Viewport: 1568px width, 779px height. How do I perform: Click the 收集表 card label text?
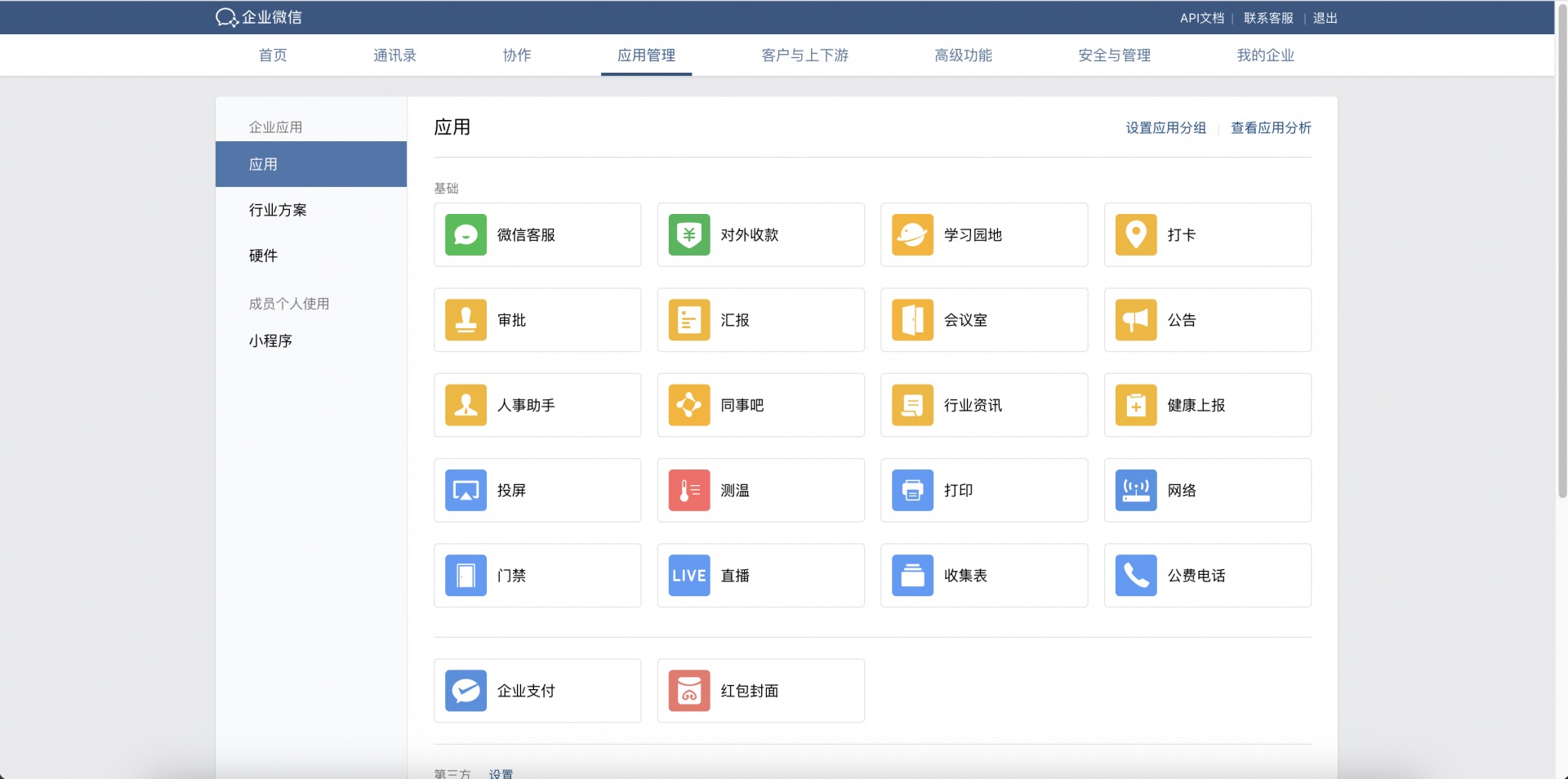(965, 576)
